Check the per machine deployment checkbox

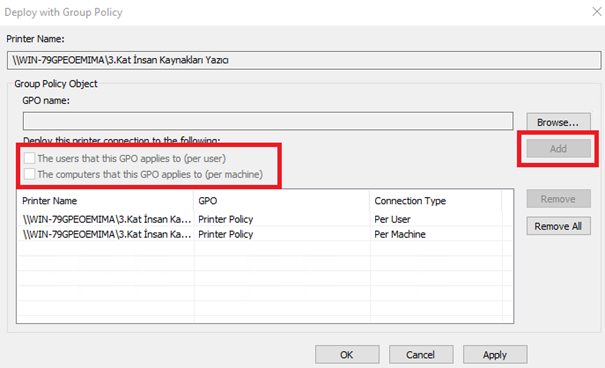29,174
